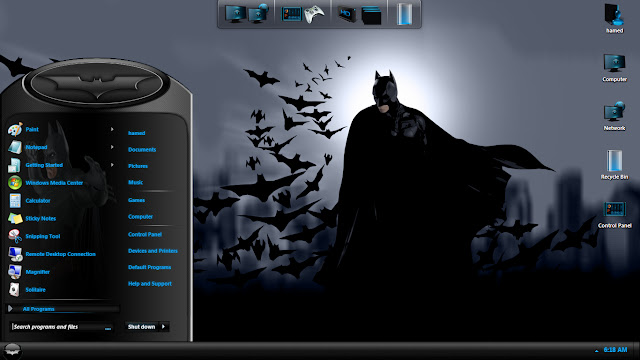Click the Batman logo user picture

(96, 83)
